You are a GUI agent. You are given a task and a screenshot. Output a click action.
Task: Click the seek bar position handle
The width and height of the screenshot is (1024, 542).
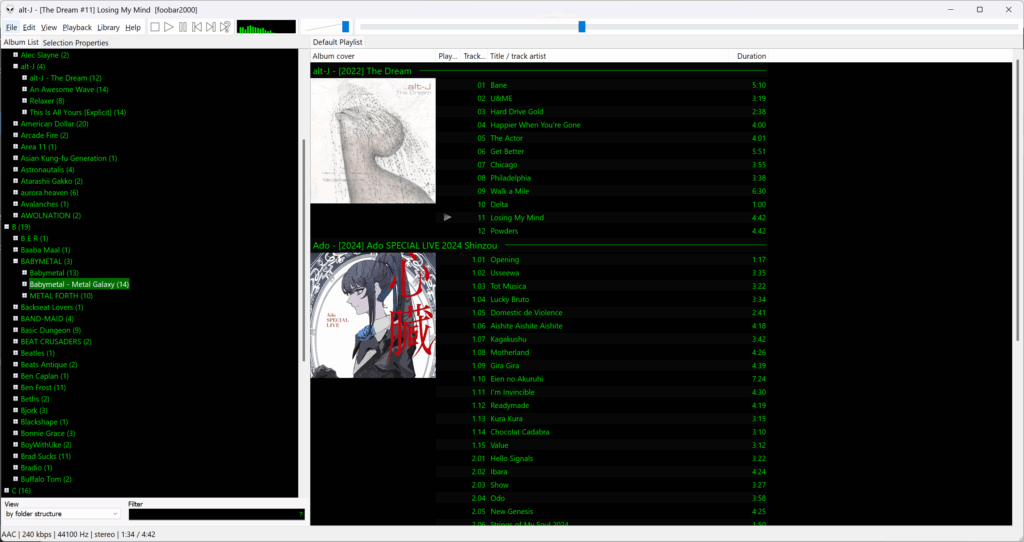click(x=581, y=27)
